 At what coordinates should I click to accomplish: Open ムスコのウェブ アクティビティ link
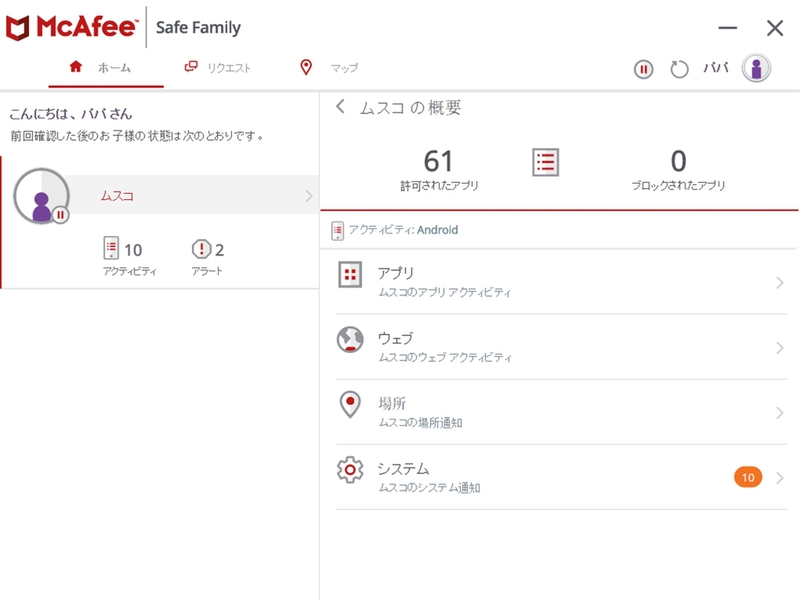click(x=445, y=357)
